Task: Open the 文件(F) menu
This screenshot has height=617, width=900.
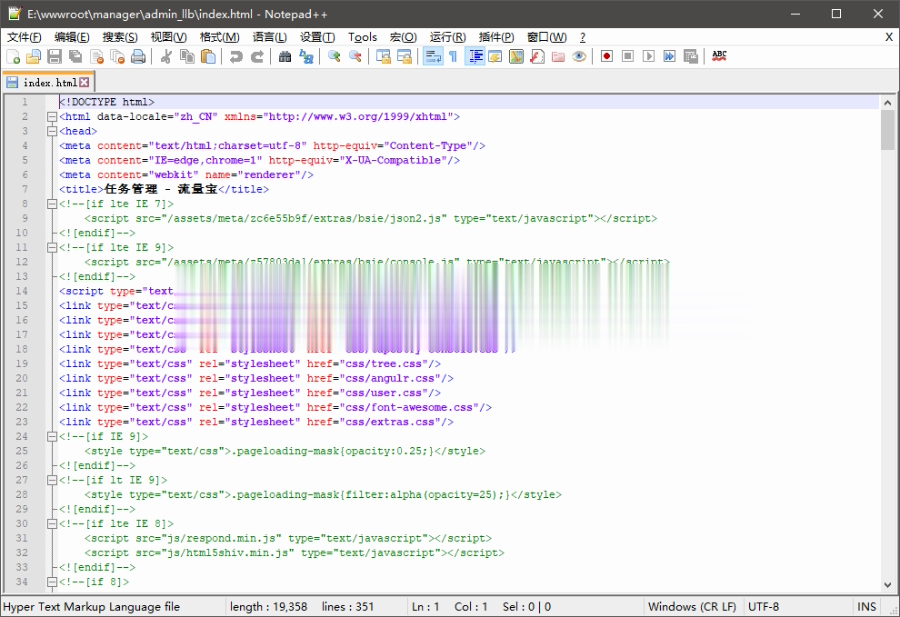Action: pos(24,37)
